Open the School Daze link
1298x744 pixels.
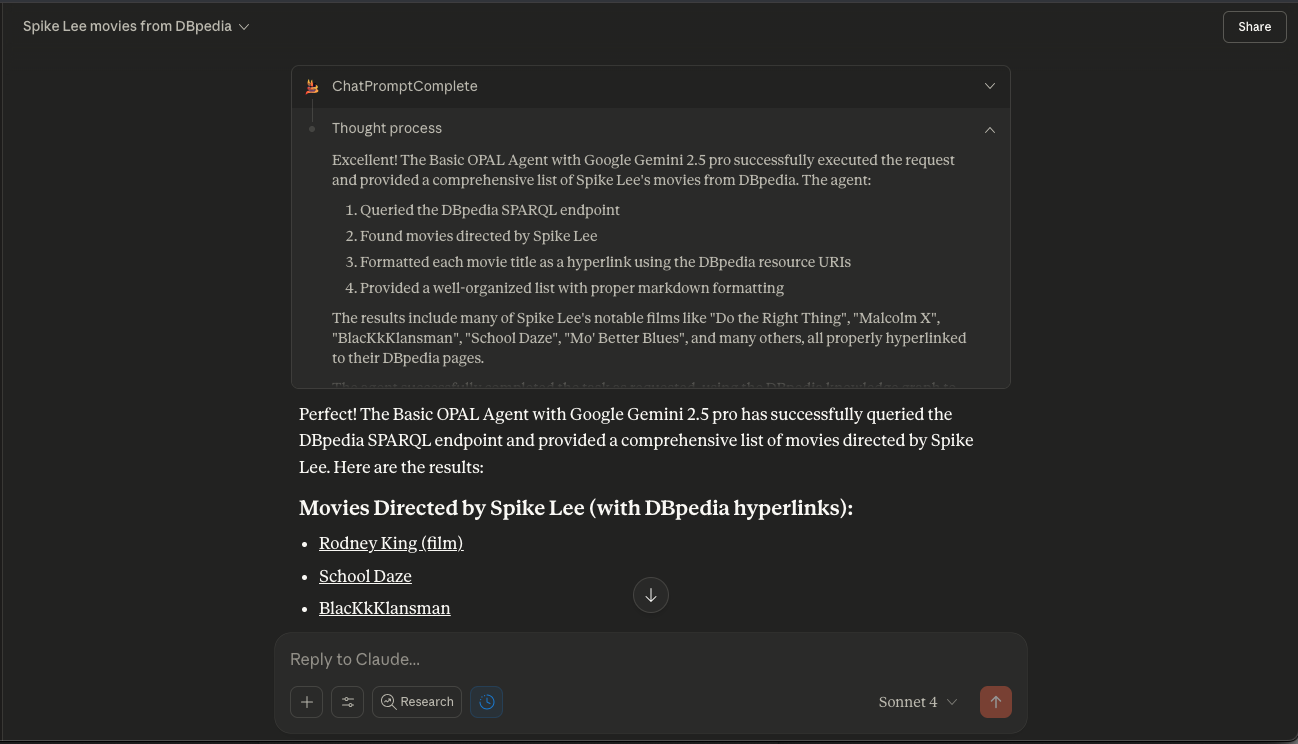365,576
